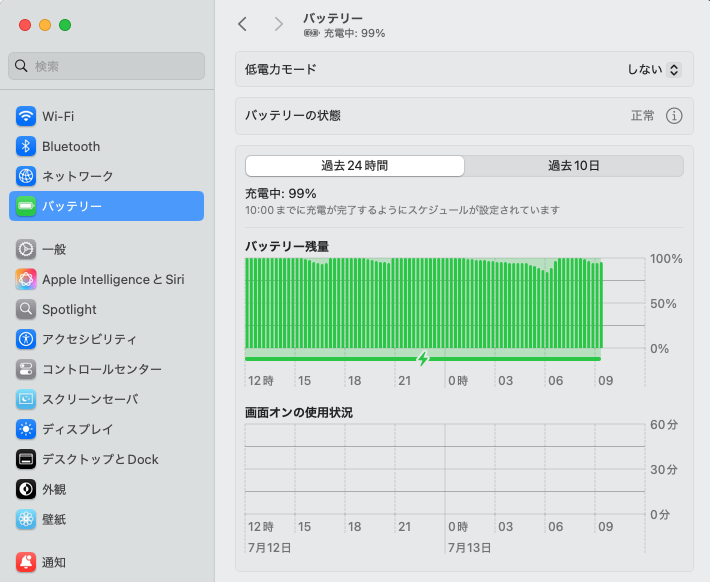Open Bluetooth settings from sidebar icon

click(x=26, y=146)
